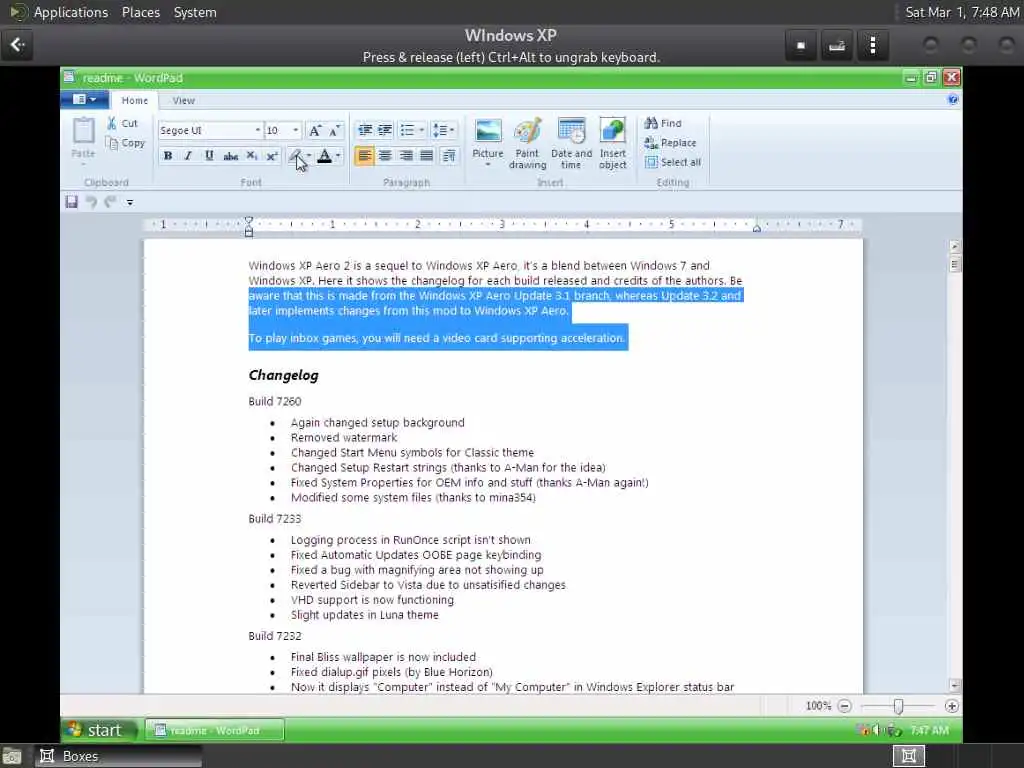1024x768 pixels.
Task: Click the text highlight color pen
Action: (x=295, y=156)
